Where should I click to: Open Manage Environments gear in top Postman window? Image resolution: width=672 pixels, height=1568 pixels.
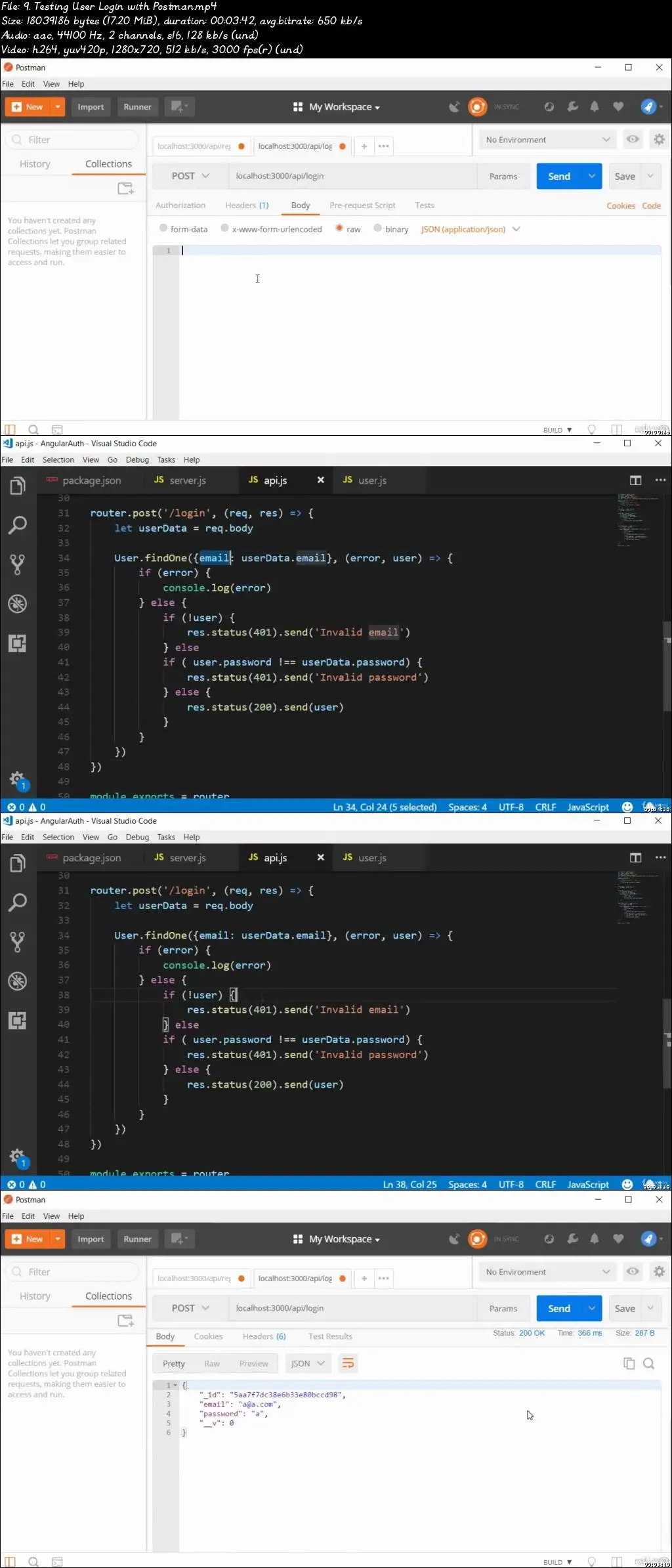[659, 139]
